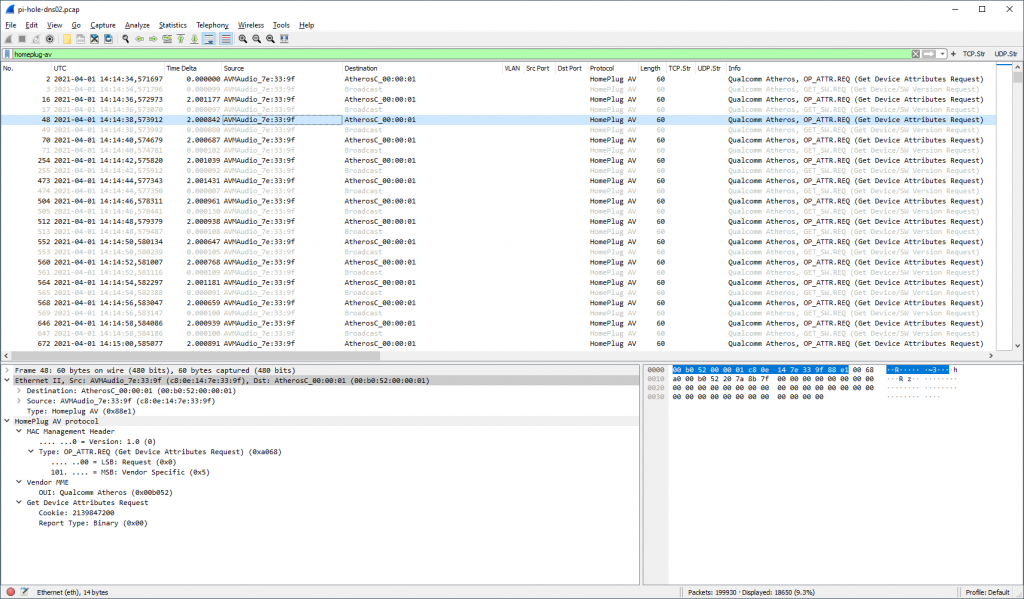Open the recent display filters dropdown
The width and height of the screenshot is (1024, 599).
pyautogui.click(x=942, y=54)
